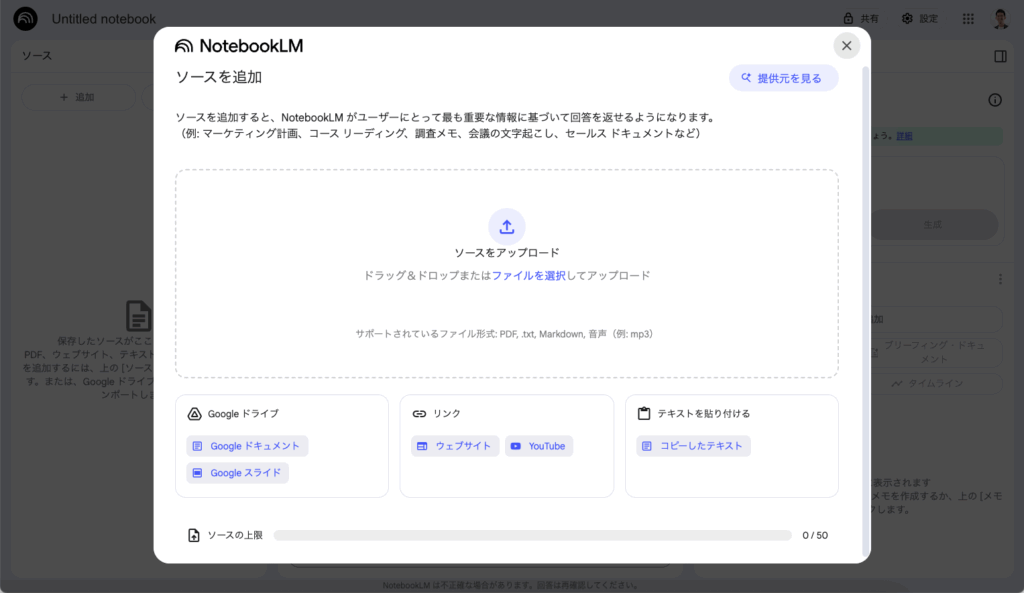
Task: Click the NotebookLM home logo in top bar
Action: pos(25,19)
